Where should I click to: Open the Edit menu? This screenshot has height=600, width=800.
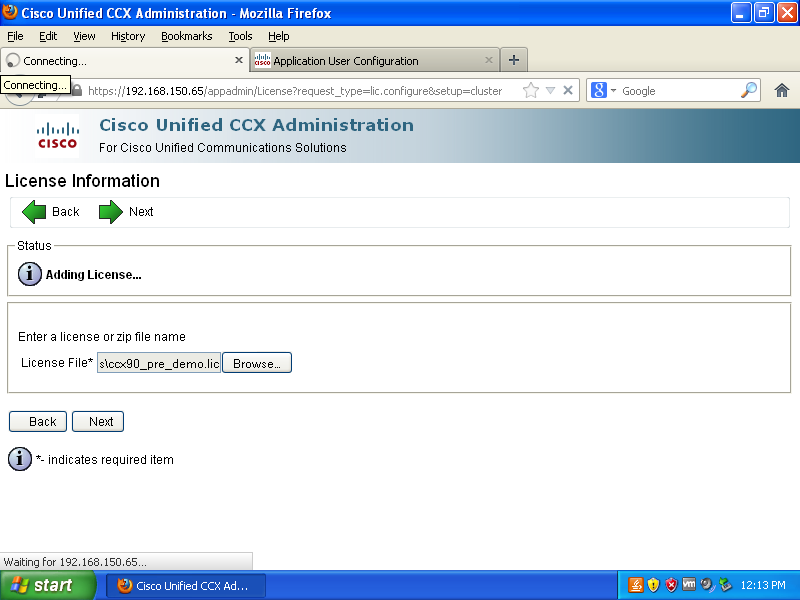tap(48, 36)
